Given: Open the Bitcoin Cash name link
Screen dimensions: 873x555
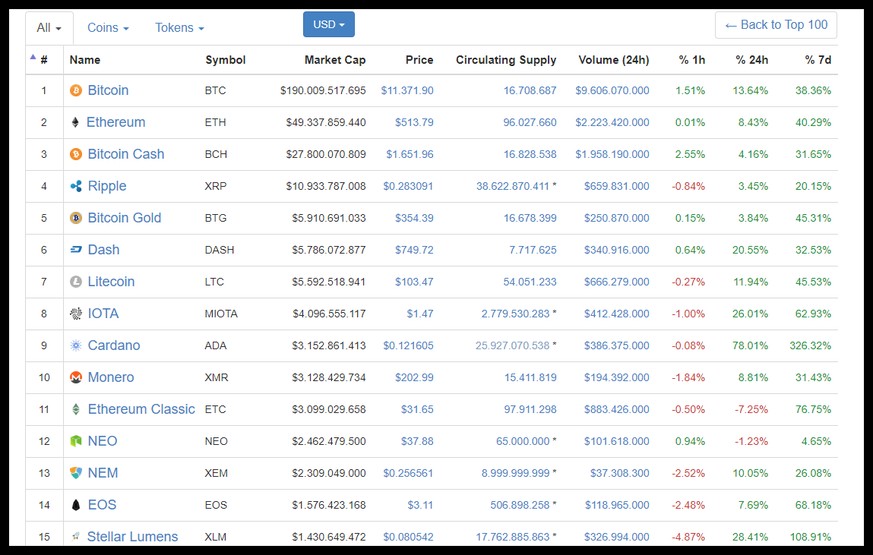Looking at the screenshot, I should pyautogui.click(x=126, y=154).
